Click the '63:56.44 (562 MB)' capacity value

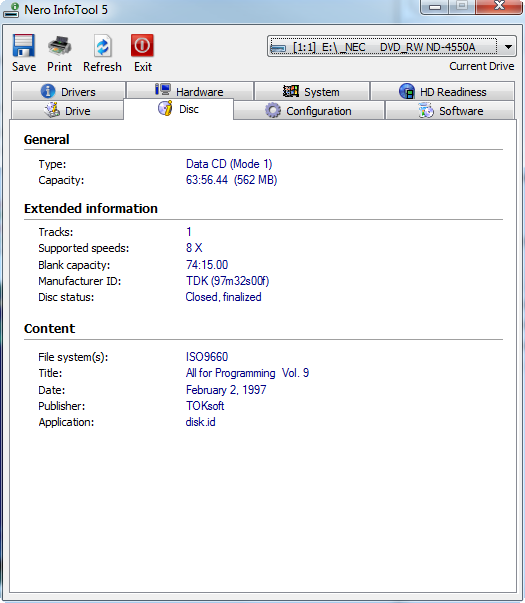click(231, 180)
